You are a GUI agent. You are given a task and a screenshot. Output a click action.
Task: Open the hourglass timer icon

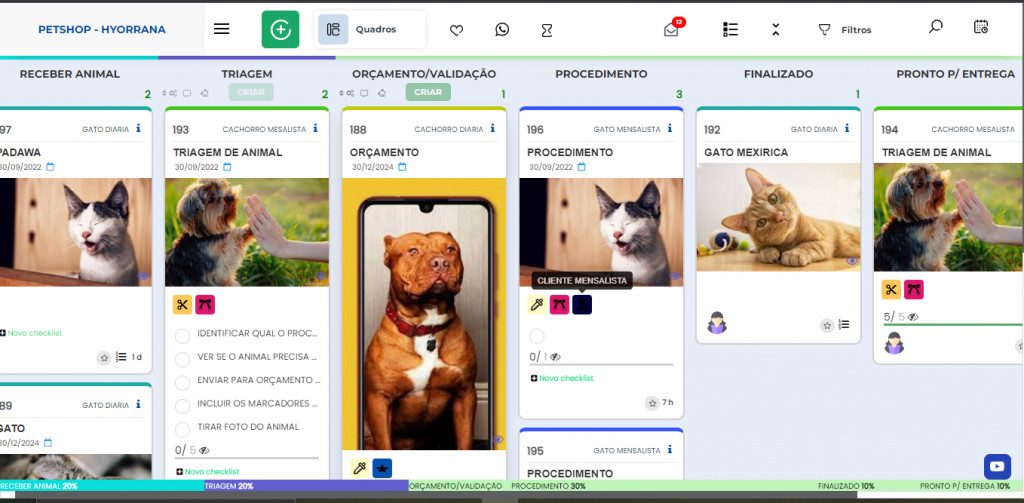pos(546,30)
